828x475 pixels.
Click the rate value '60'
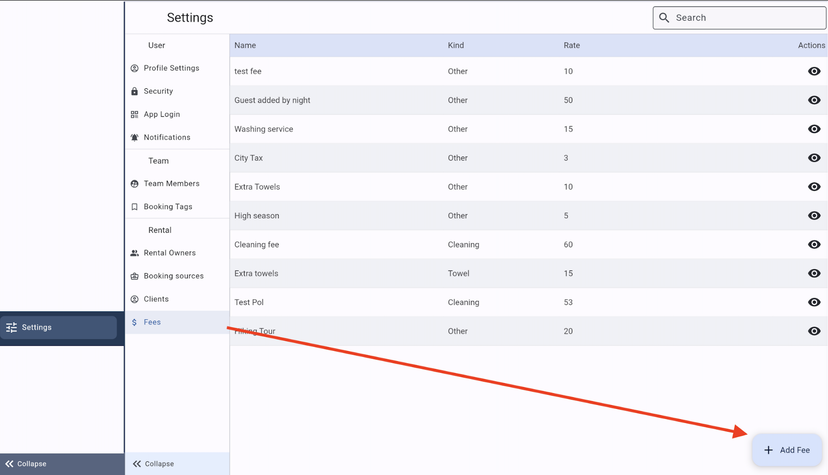(x=568, y=244)
